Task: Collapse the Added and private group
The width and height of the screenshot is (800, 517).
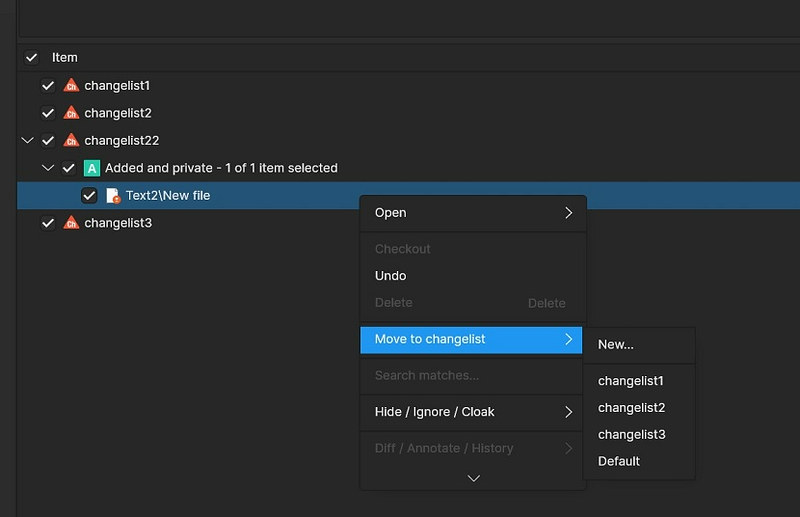Action: pos(47,168)
